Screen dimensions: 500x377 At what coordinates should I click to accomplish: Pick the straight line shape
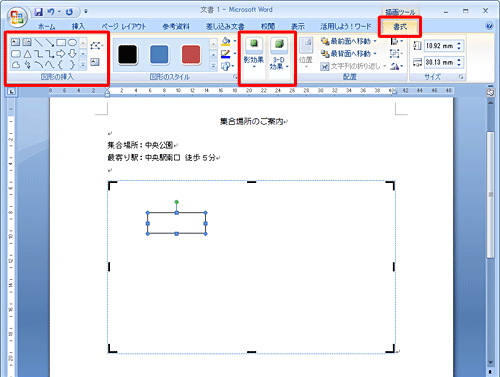[x=39, y=42]
